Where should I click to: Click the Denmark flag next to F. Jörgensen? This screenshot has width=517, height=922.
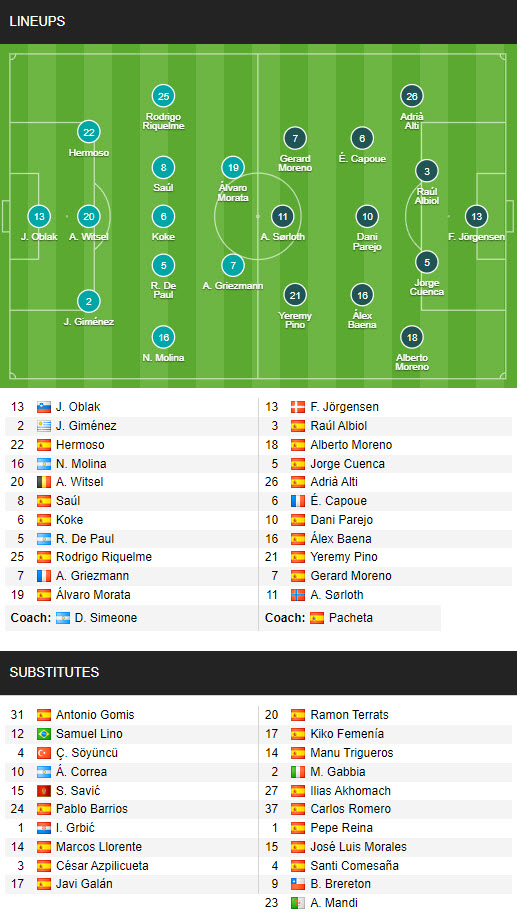click(x=298, y=407)
